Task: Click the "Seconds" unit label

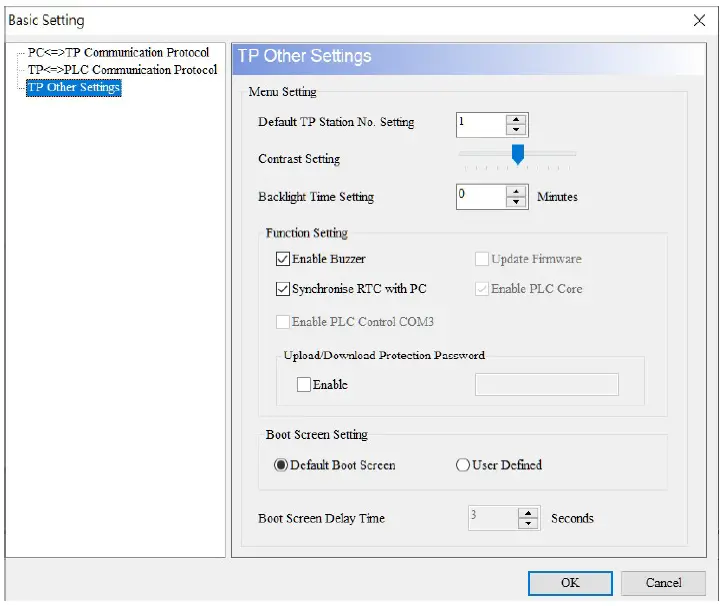Action: 572,518
